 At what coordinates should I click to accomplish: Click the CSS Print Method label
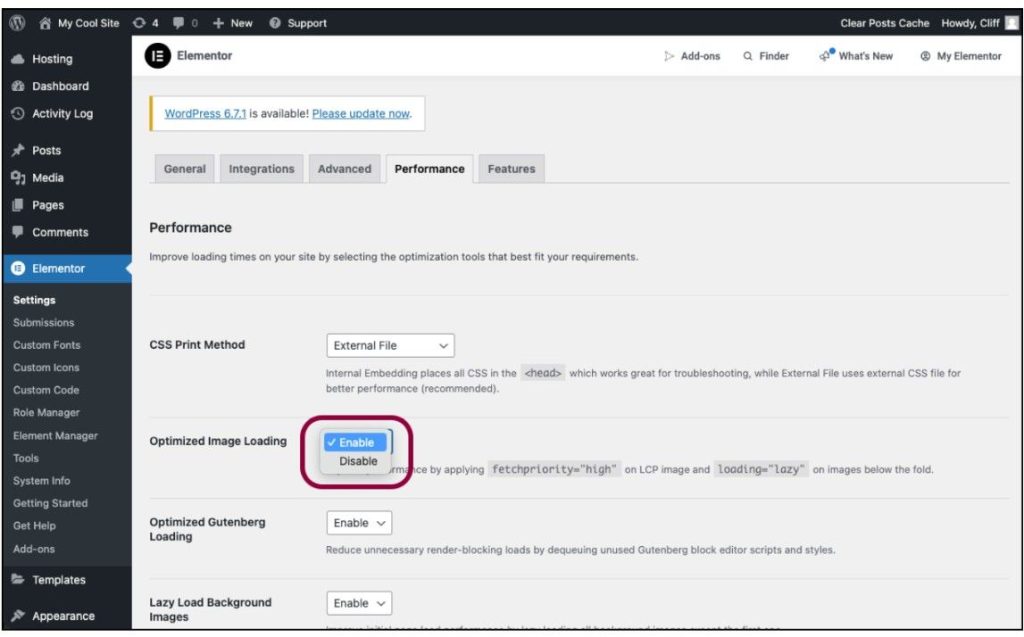(x=197, y=344)
